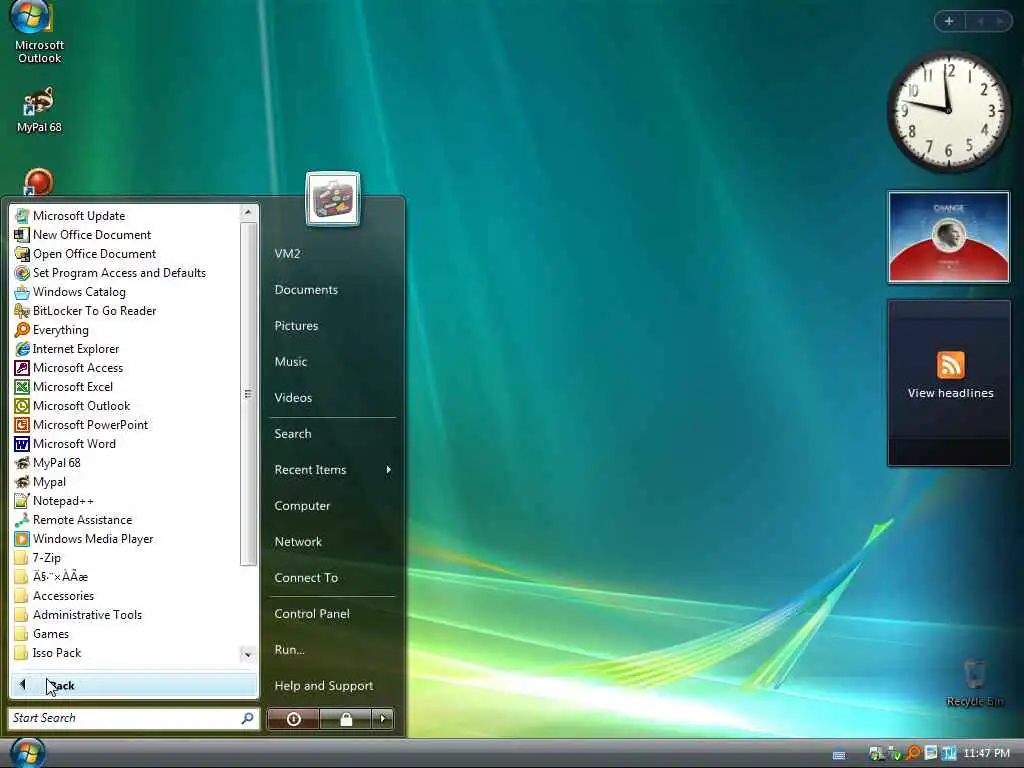Launch New Office Document
Viewport: 1024px width, 768px height.
[125, 234]
